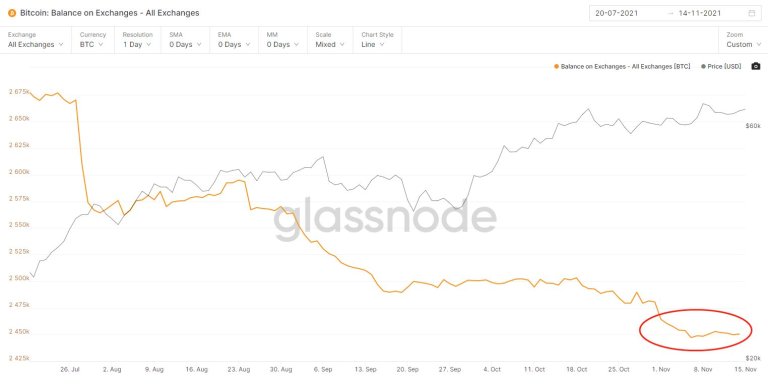This screenshot has height=384, width=768.
Task: Toggle the Balance on Exchanges legend series
Action: pos(622,66)
